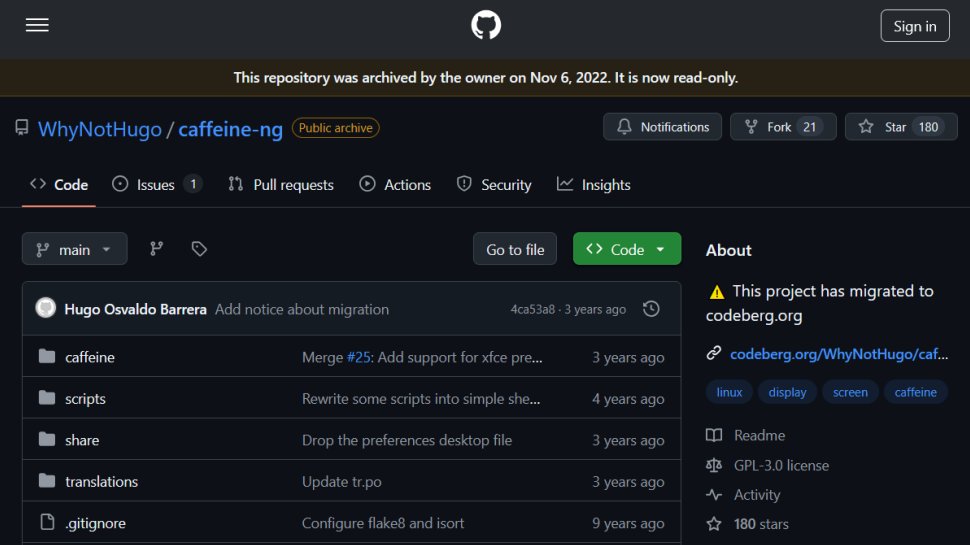The width and height of the screenshot is (970, 545).
Task: Expand the main branch dropdown
Action: coord(74,249)
